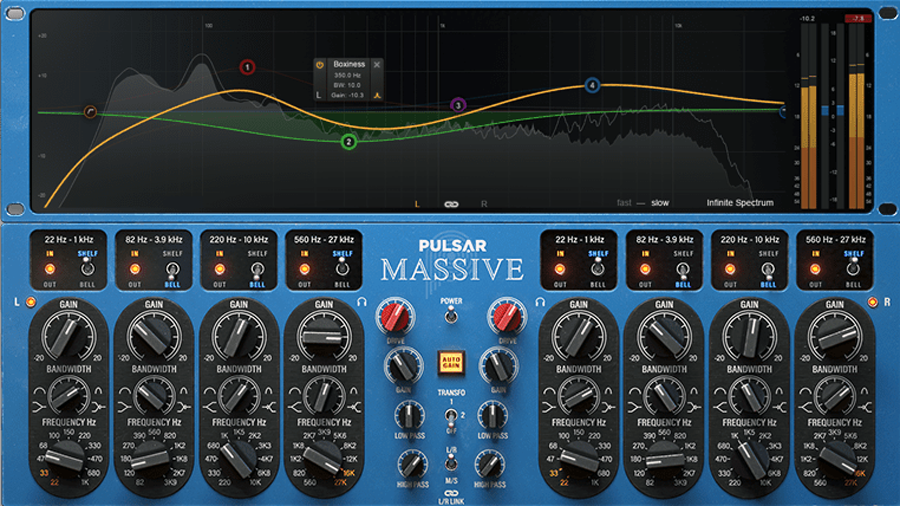
Task: Click Gain knob of left 22 Hz - 1 kHz band
Action: pyautogui.click(x=68, y=337)
